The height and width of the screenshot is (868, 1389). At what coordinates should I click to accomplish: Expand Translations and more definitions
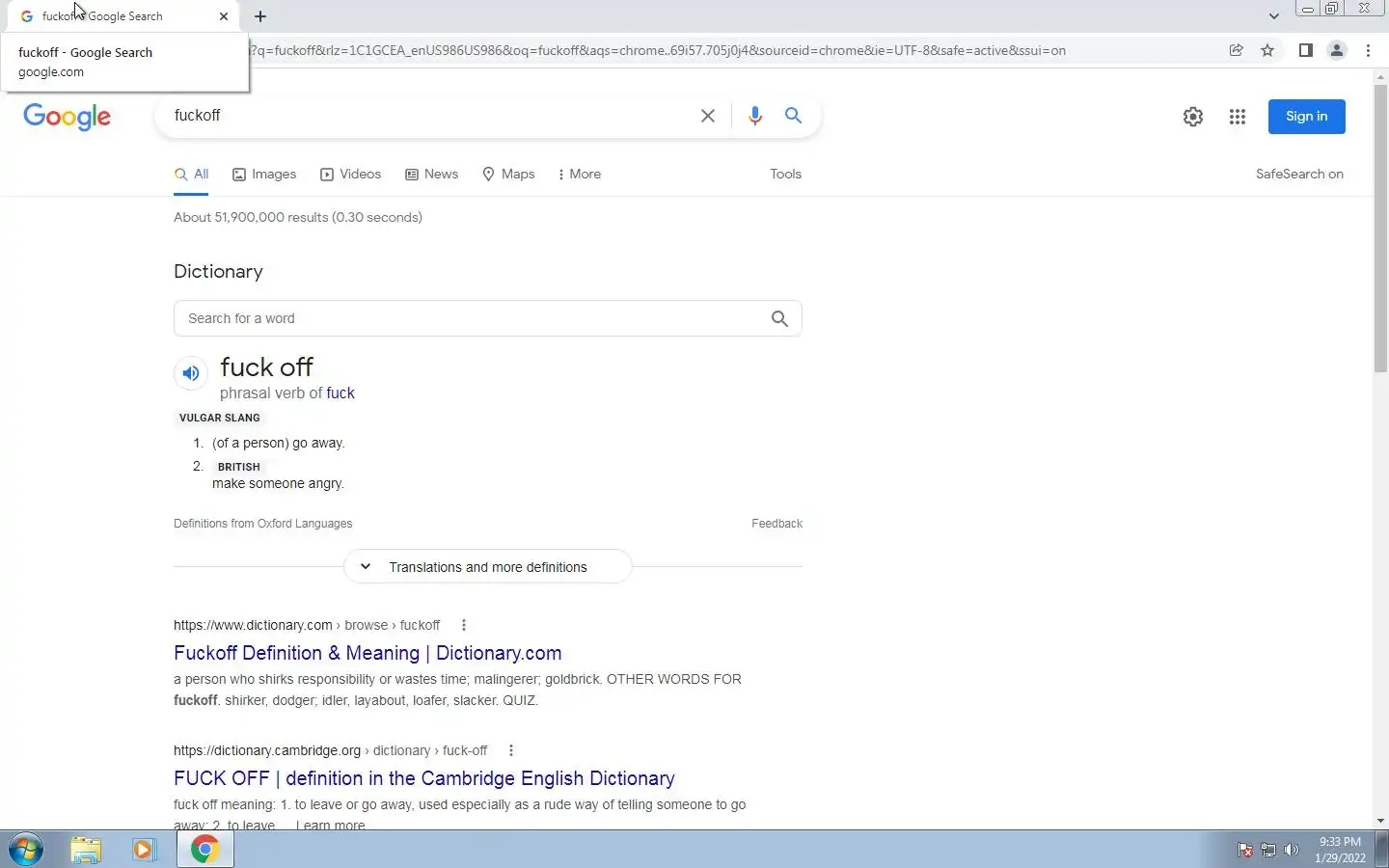tap(488, 567)
